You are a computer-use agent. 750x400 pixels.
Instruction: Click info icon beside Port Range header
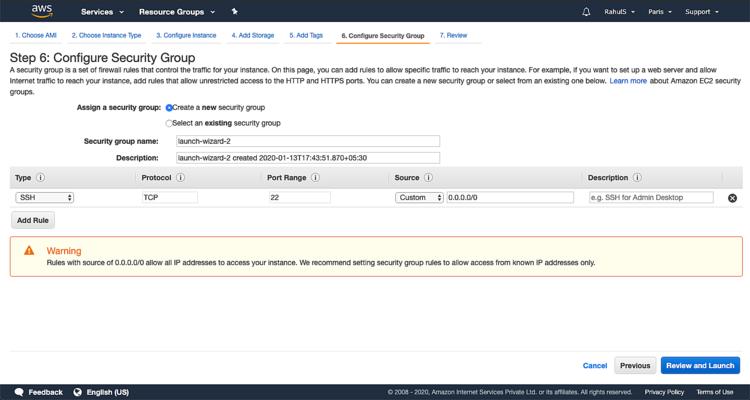(315, 178)
